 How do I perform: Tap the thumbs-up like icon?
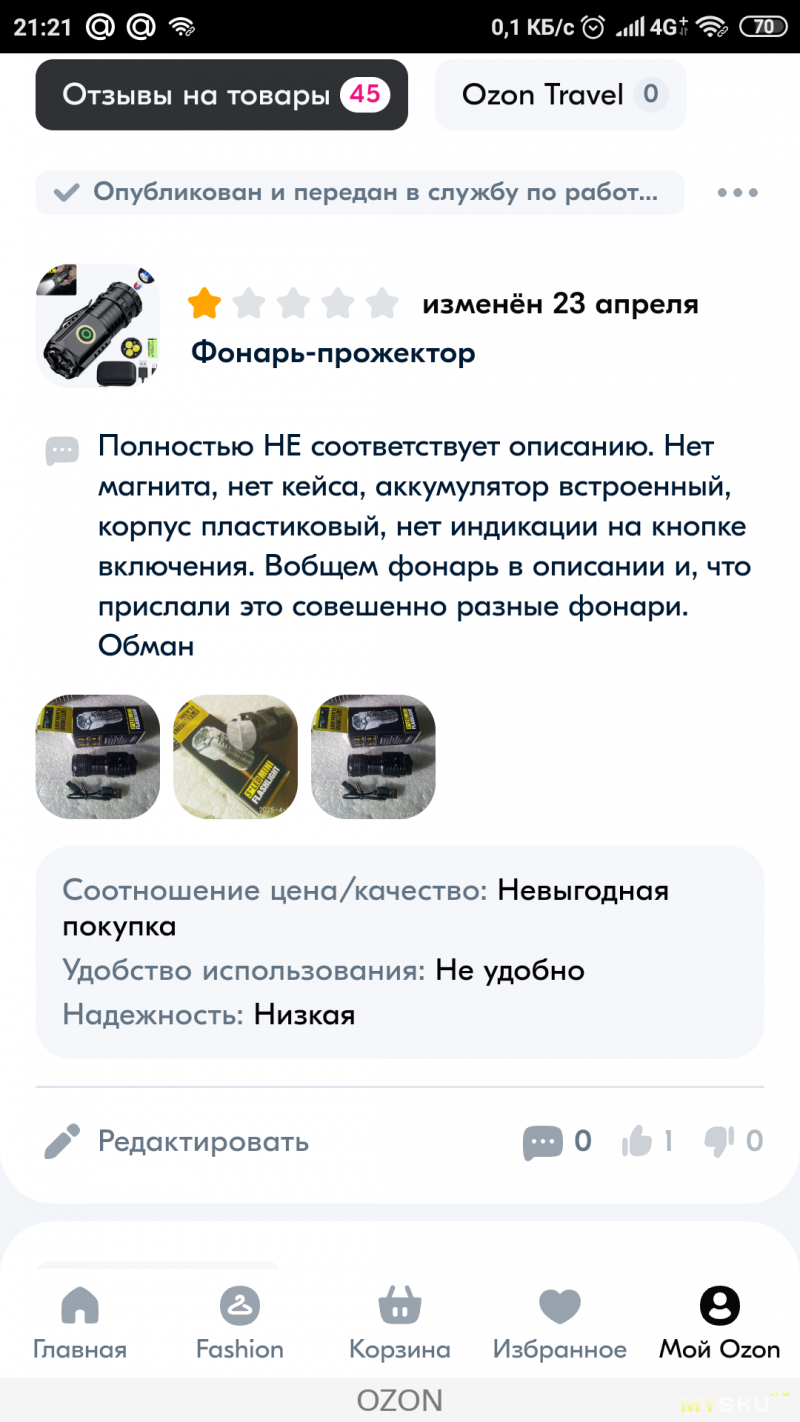coord(636,1141)
